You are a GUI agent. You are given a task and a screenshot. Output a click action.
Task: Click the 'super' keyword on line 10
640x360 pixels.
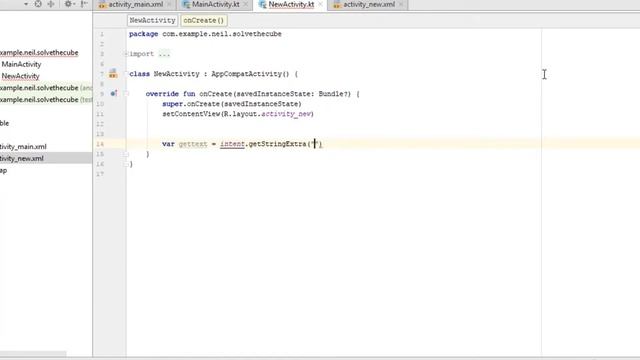click(x=172, y=104)
